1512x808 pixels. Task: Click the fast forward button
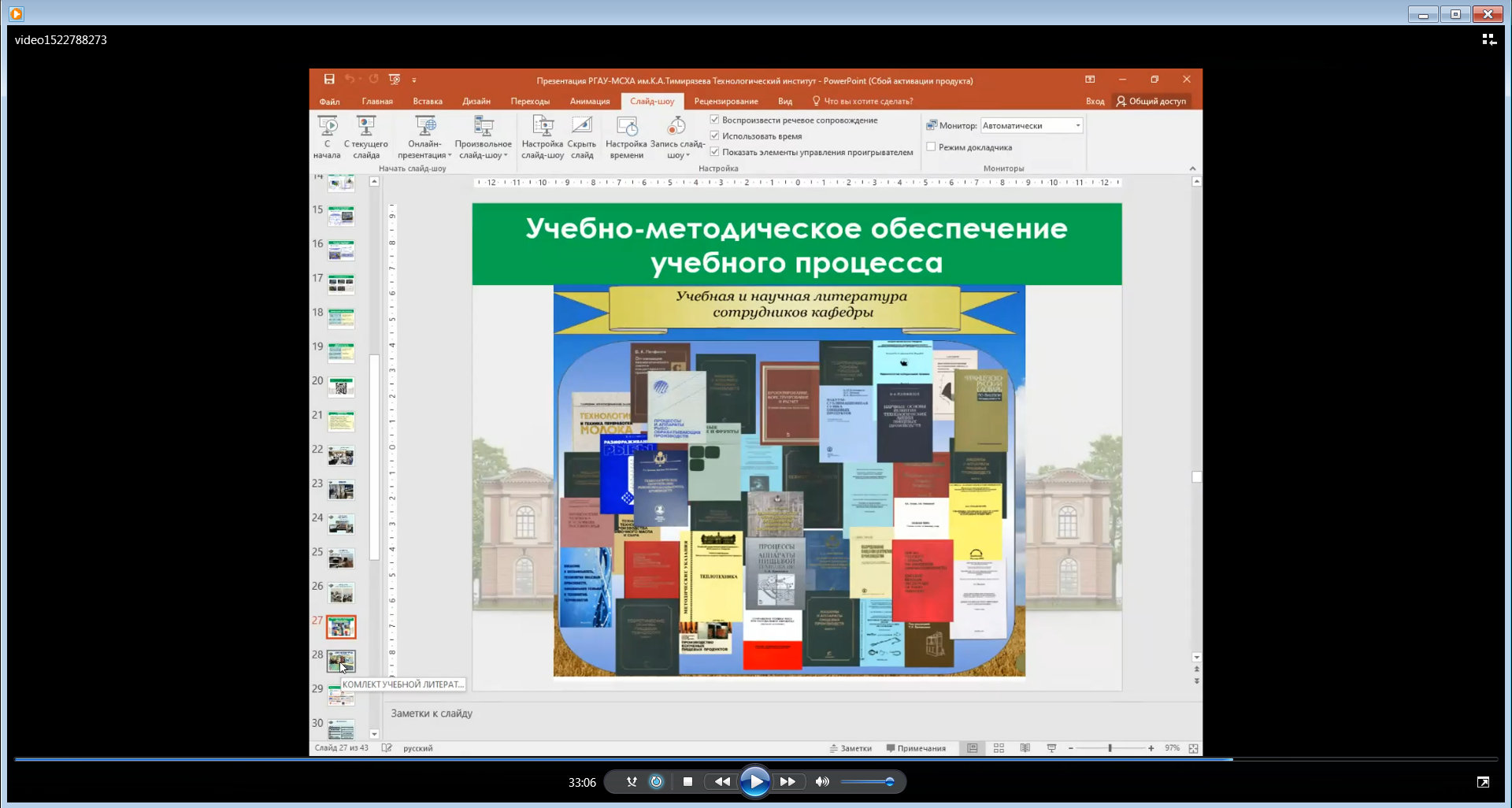point(787,782)
